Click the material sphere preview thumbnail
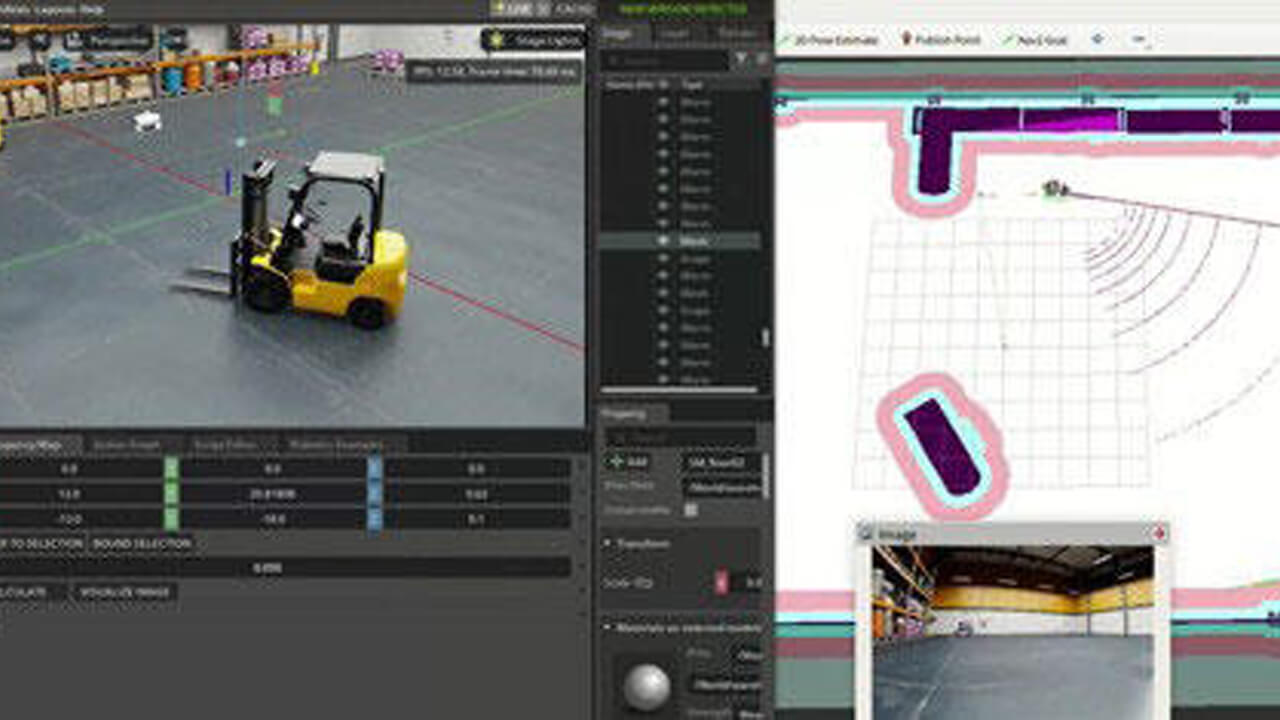1280x720 pixels. 647,685
